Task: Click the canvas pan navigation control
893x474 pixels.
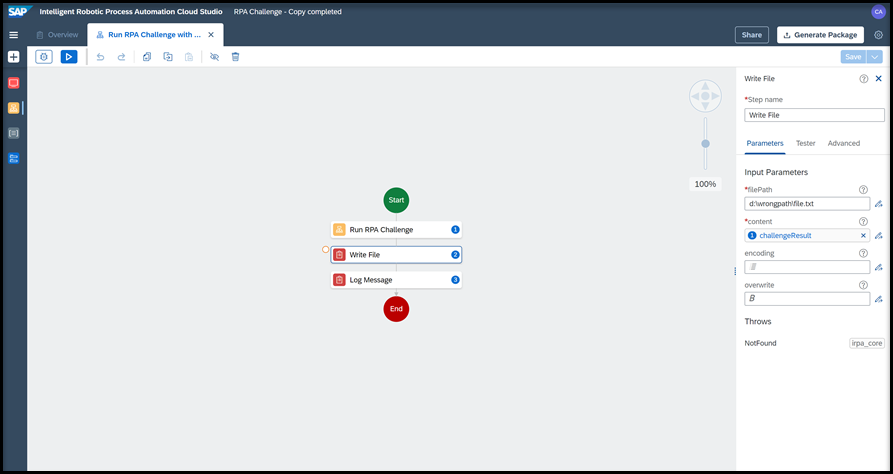Action: 705,96
